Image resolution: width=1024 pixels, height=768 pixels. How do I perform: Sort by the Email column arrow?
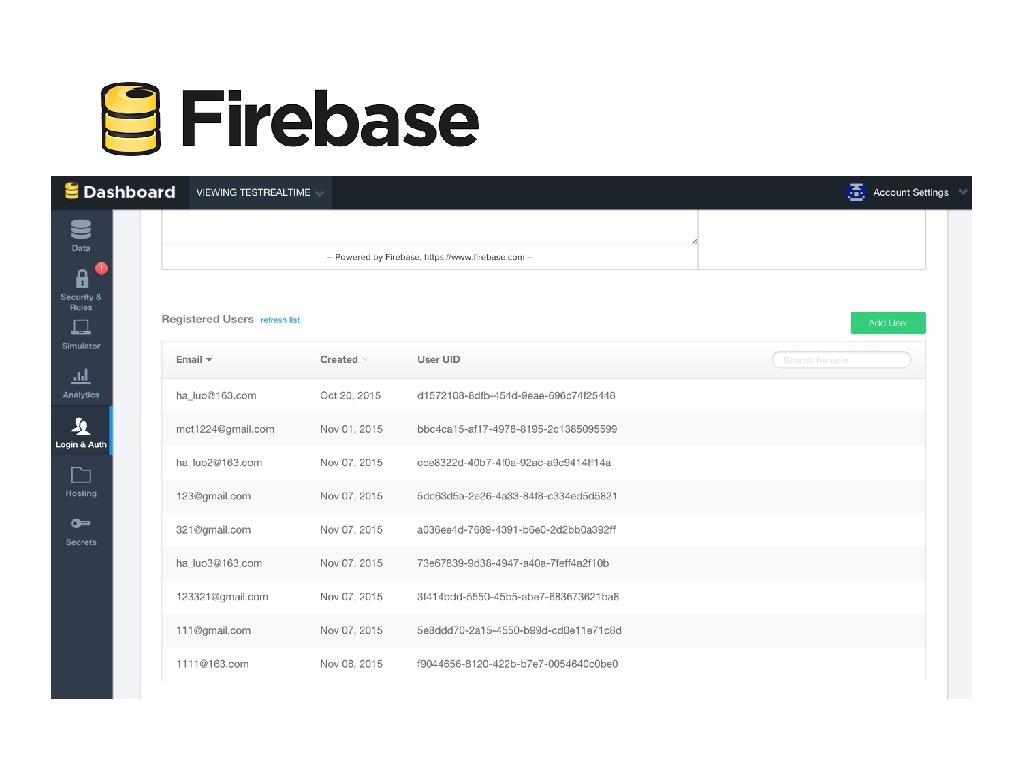[x=209, y=360]
